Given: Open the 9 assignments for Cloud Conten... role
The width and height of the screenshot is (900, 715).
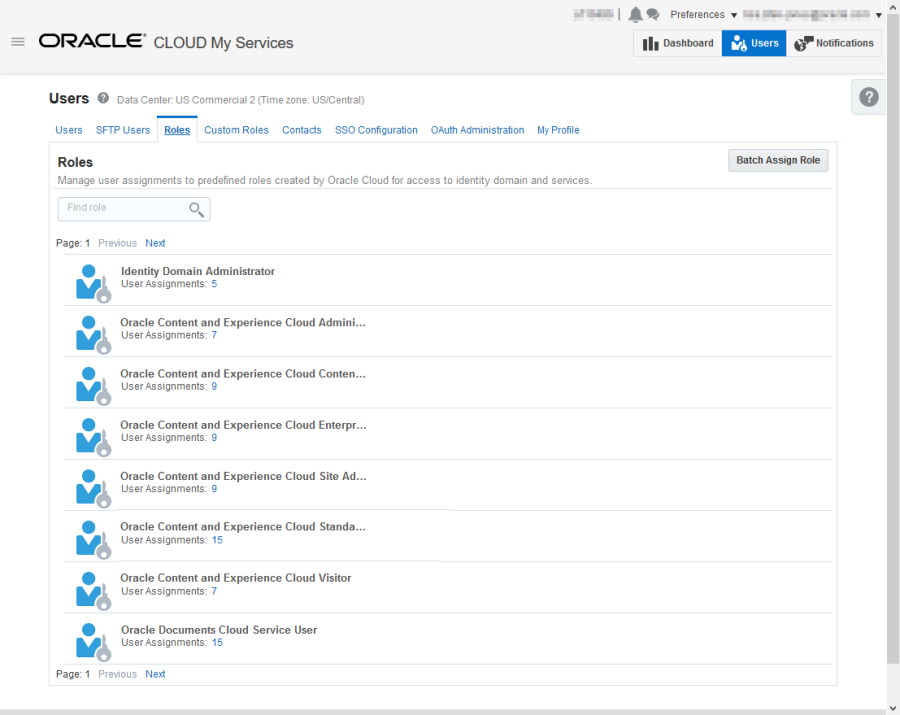Looking at the screenshot, I should [214, 386].
